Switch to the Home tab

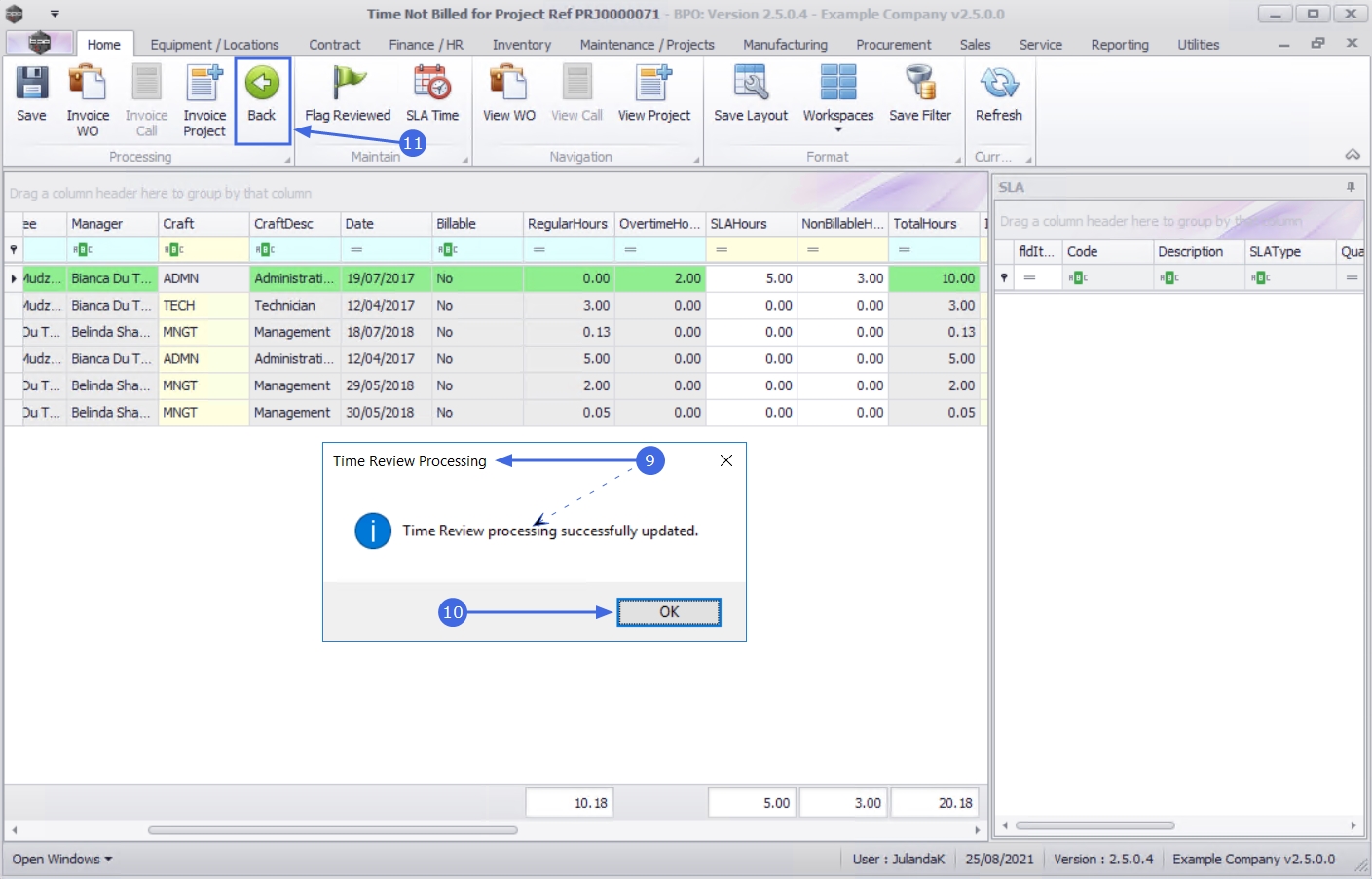point(103,45)
